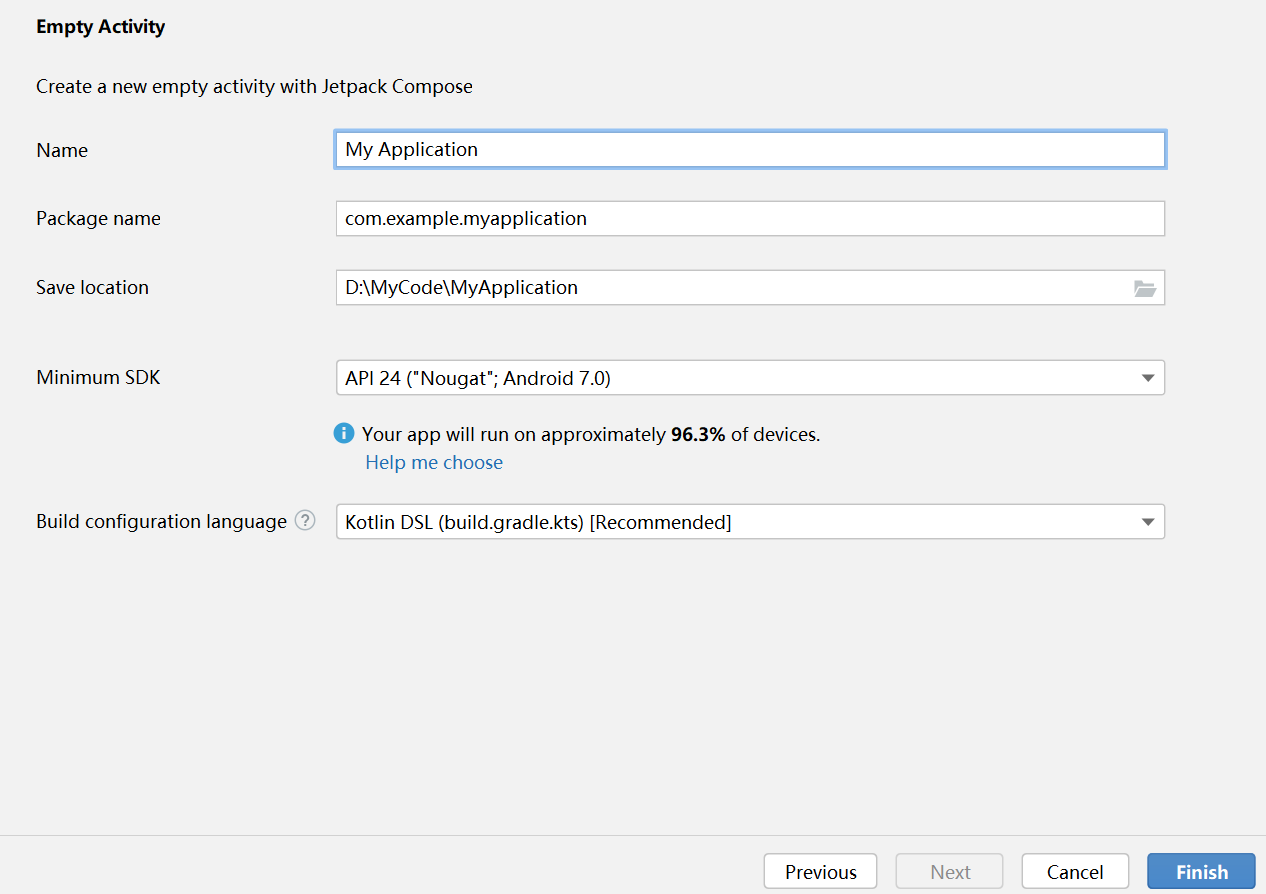
Task: Open the Help me choose link
Action: coord(434,462)
